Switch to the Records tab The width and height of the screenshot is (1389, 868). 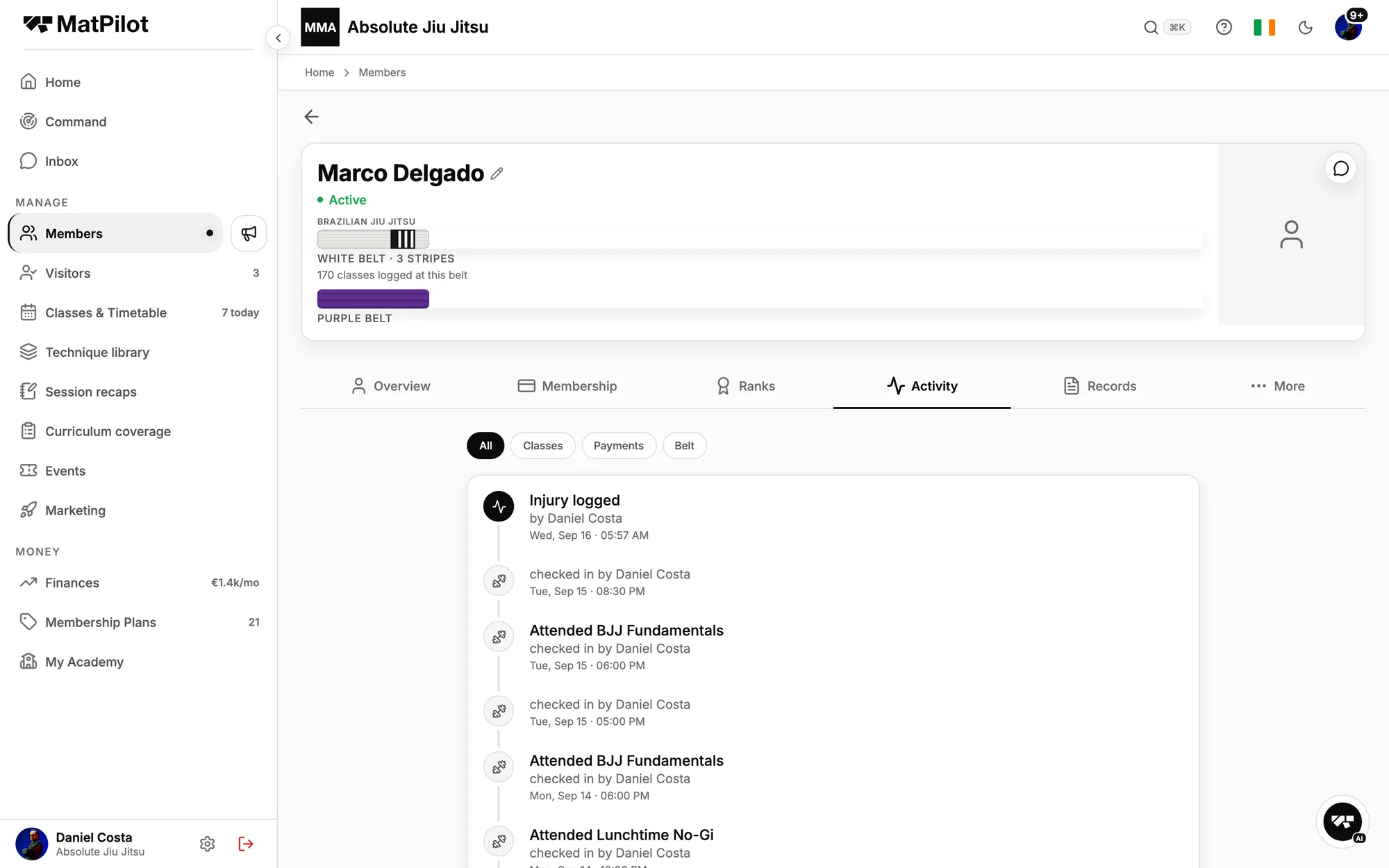point(1099,386)
